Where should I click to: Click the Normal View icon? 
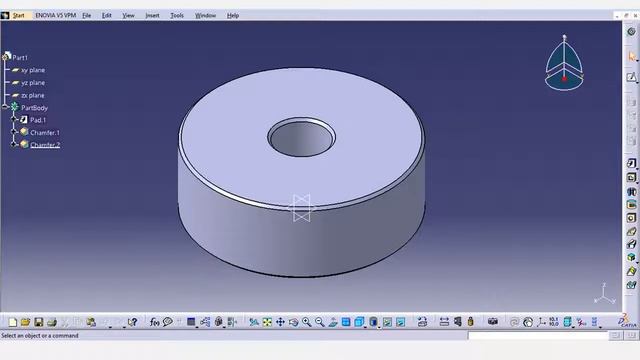pos(333,322)
